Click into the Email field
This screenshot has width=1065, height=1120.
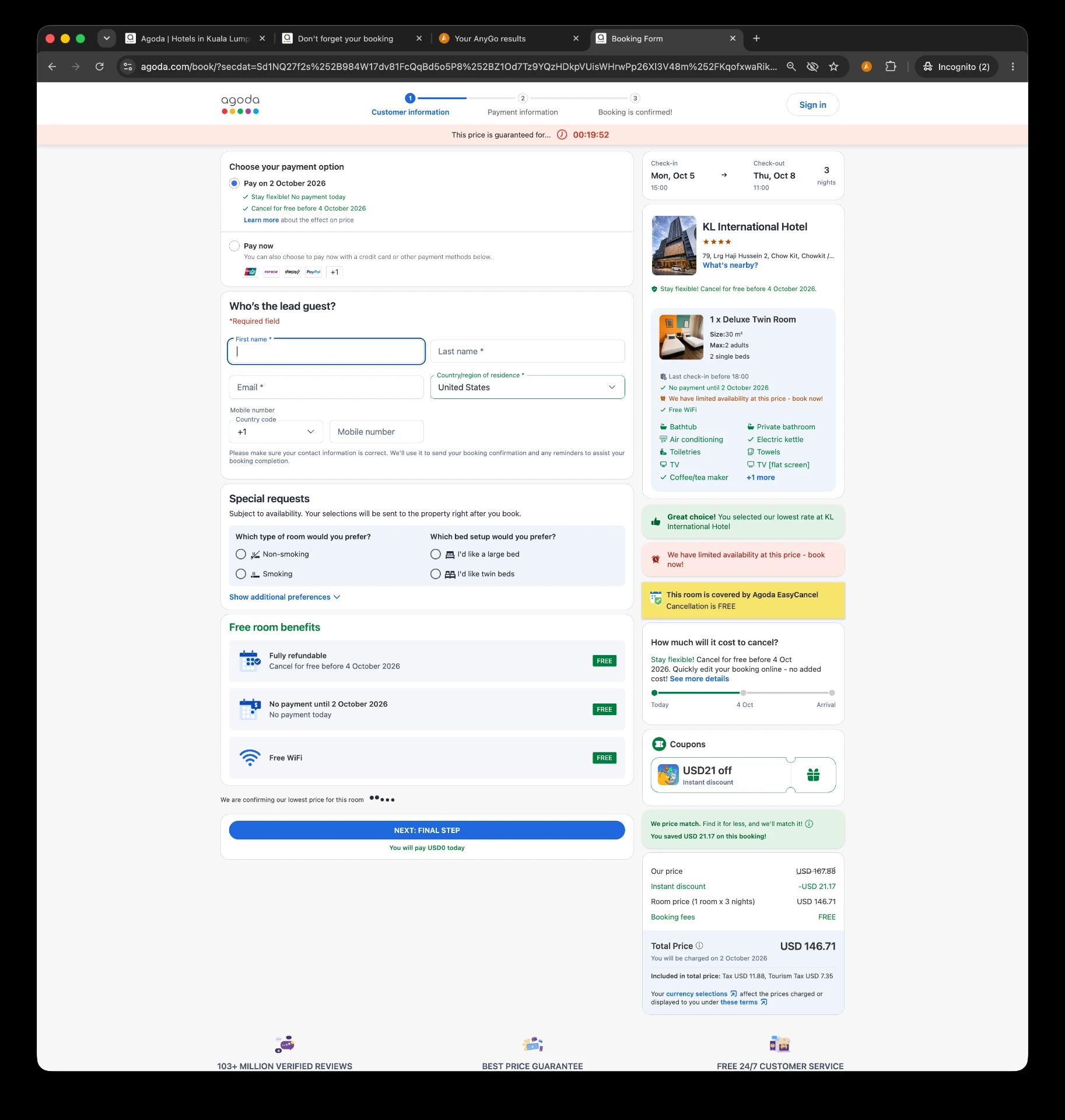326,387
